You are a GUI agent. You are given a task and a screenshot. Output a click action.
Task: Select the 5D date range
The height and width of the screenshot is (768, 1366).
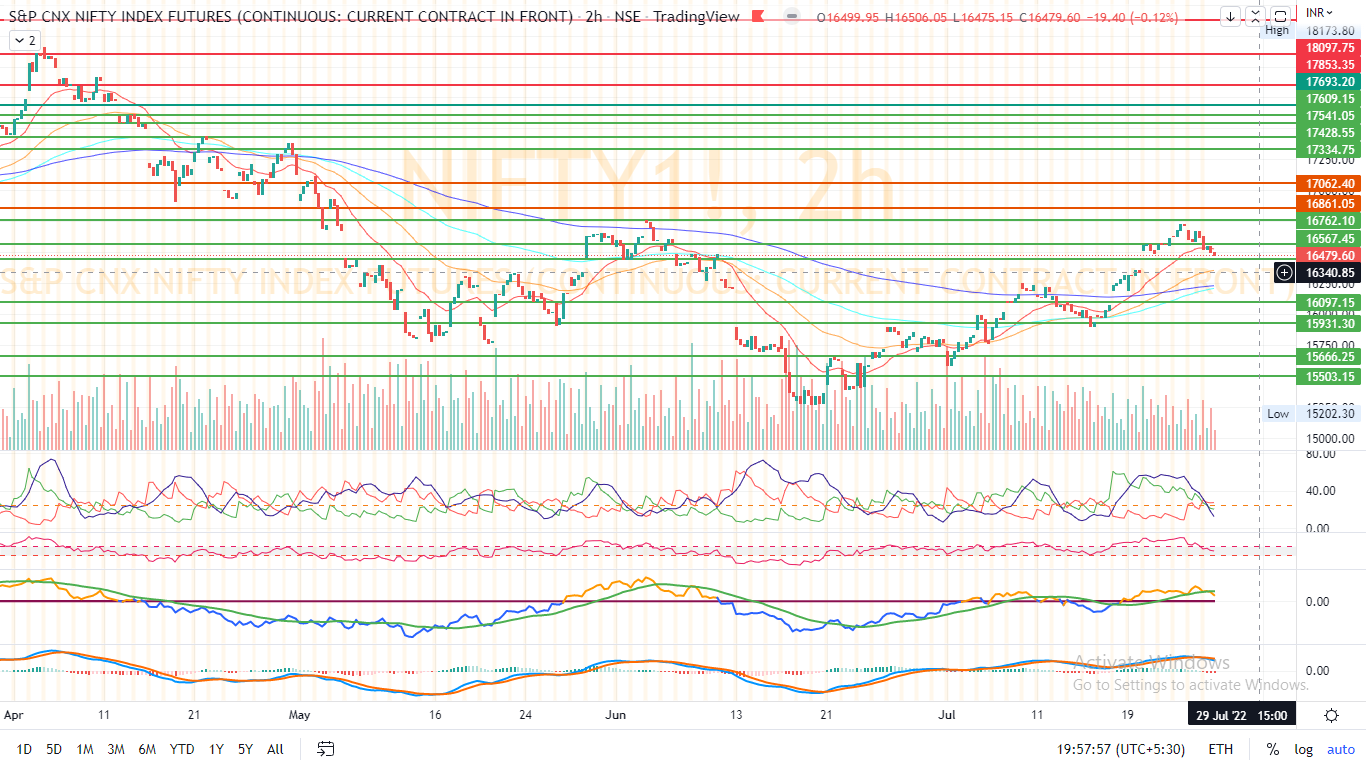tap(54, 749)
